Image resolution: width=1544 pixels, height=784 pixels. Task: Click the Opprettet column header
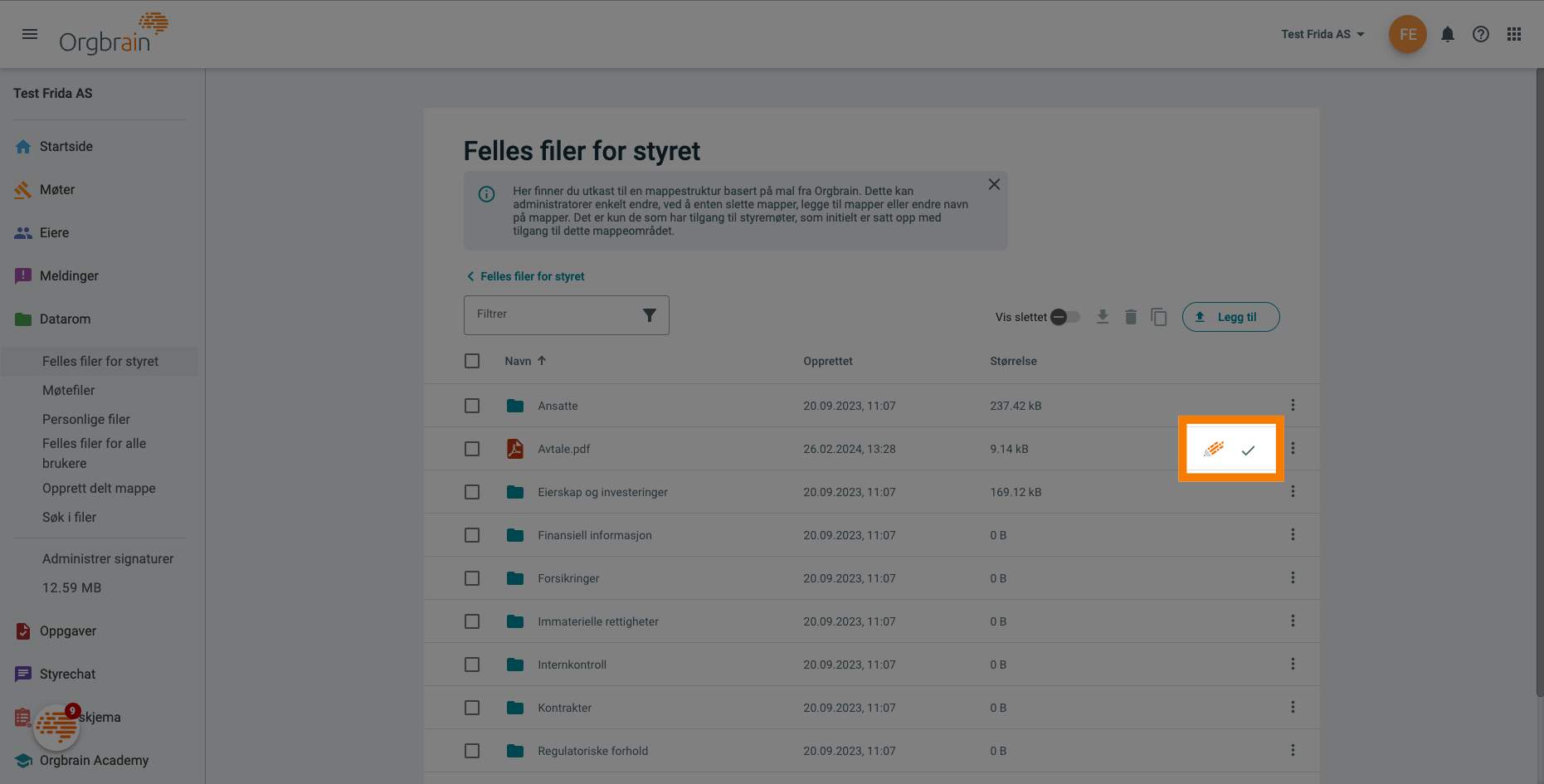point(828,361)
